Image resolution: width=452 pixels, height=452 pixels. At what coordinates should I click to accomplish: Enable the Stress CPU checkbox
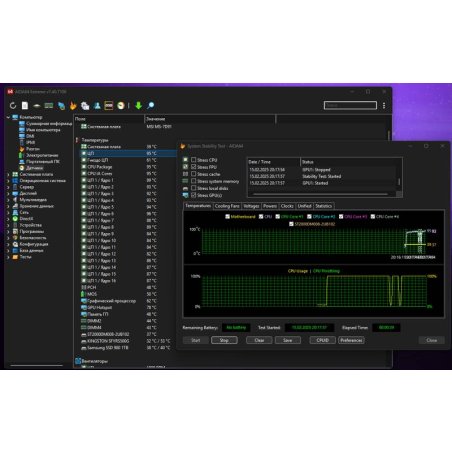tap(193, 160)
